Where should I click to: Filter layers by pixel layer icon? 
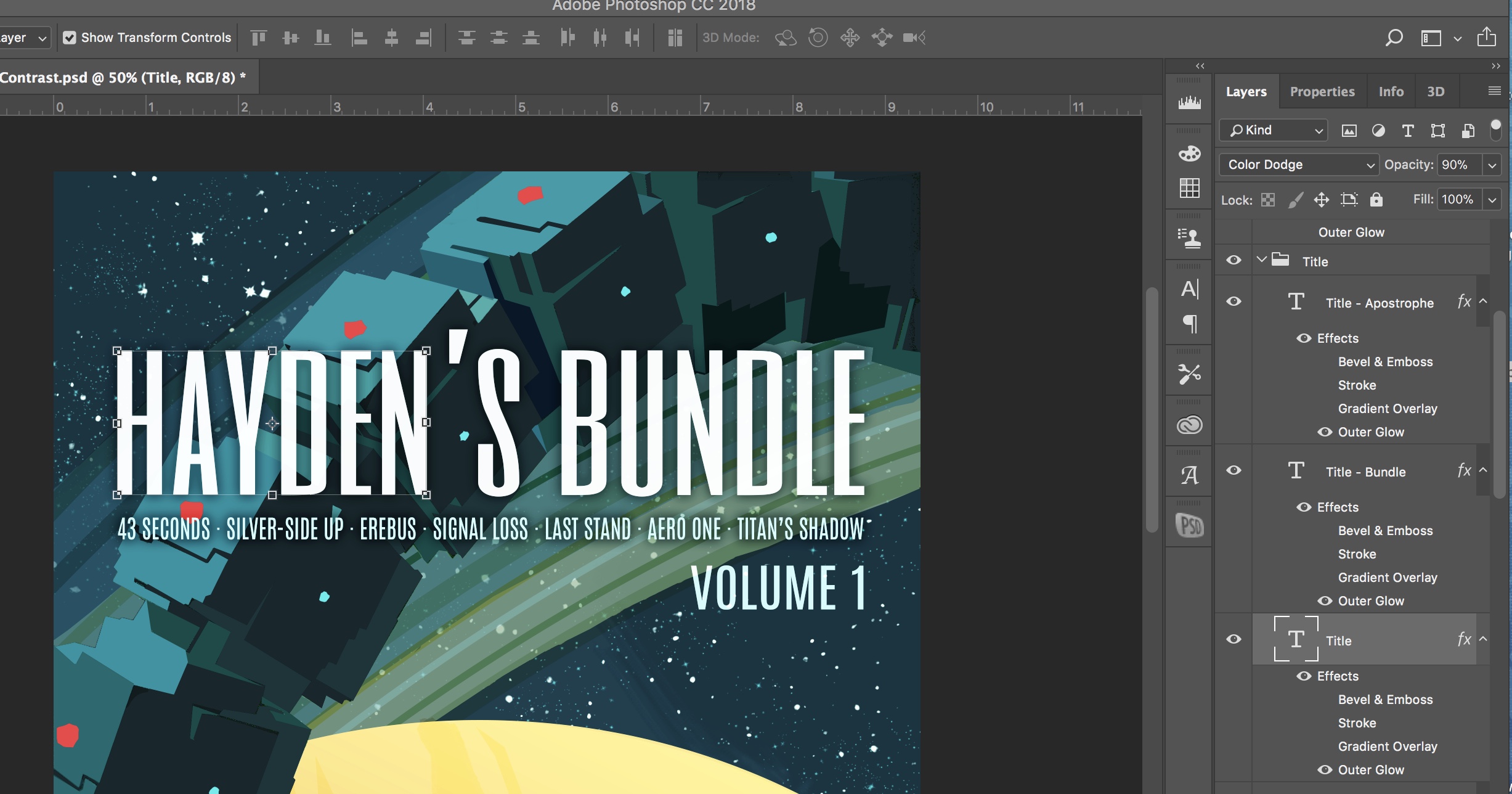pos(1349,131)
